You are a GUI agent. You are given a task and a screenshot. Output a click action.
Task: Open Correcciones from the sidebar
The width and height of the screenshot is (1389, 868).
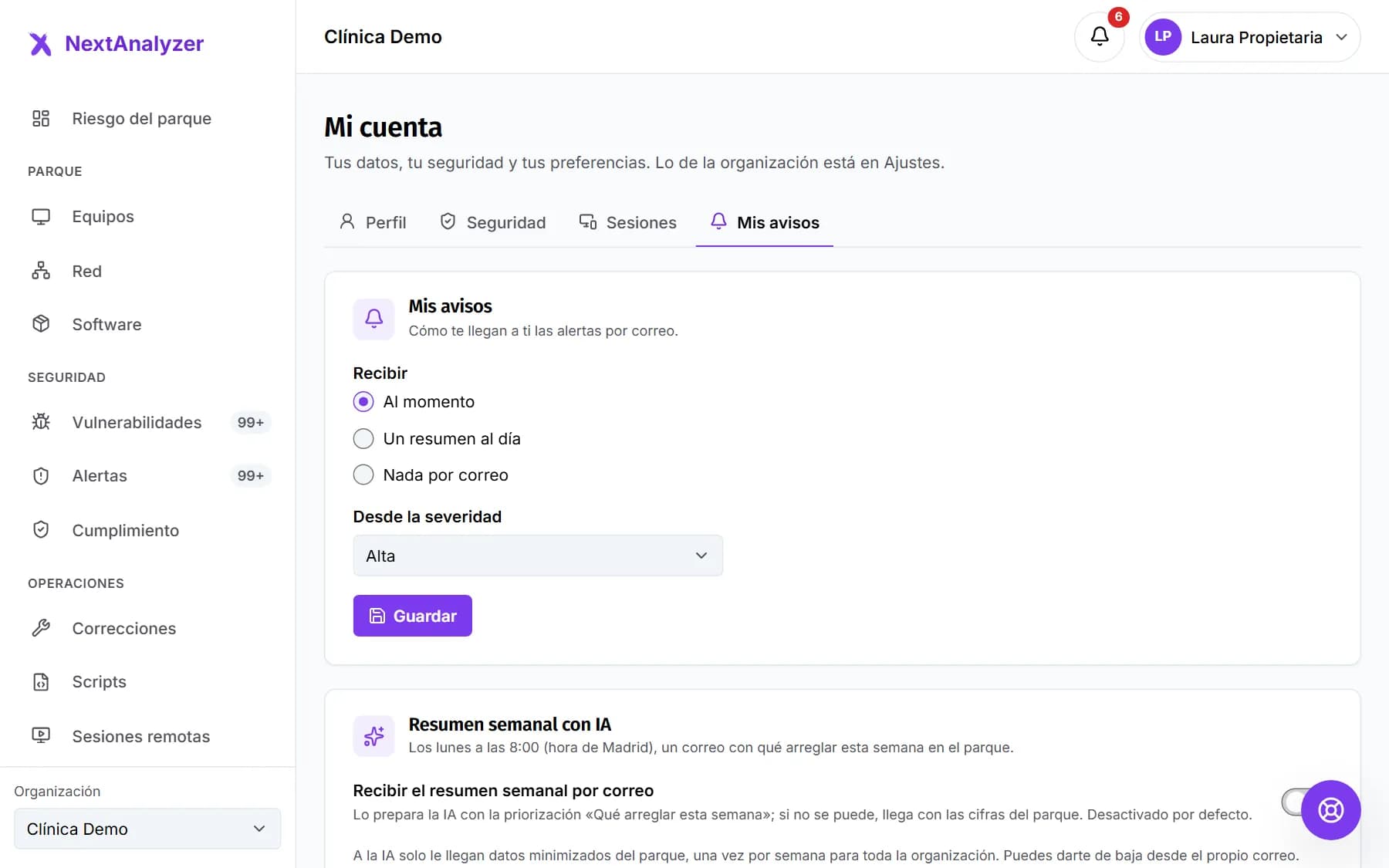pos(147,628)
